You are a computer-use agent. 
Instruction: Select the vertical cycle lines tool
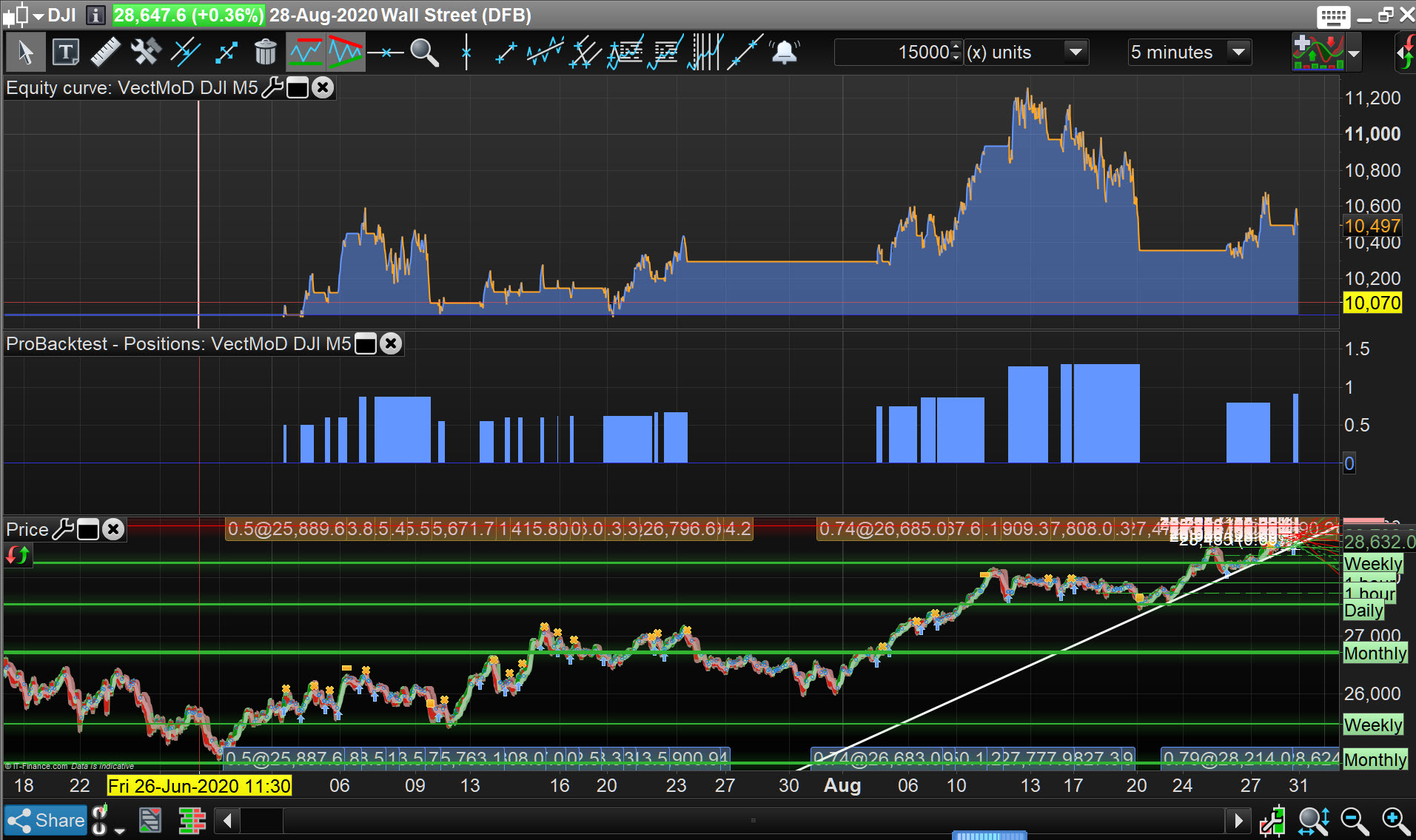coord(705,53)
